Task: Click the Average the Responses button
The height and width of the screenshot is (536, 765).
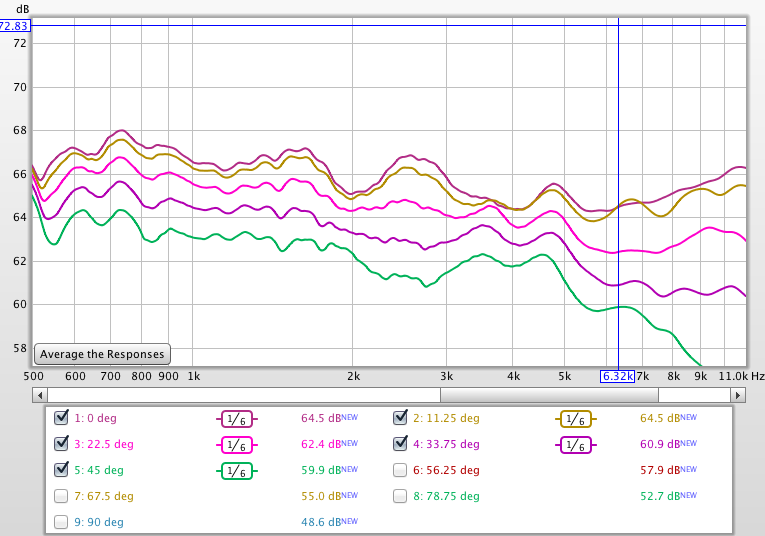Action: click(x=102, y=354)
